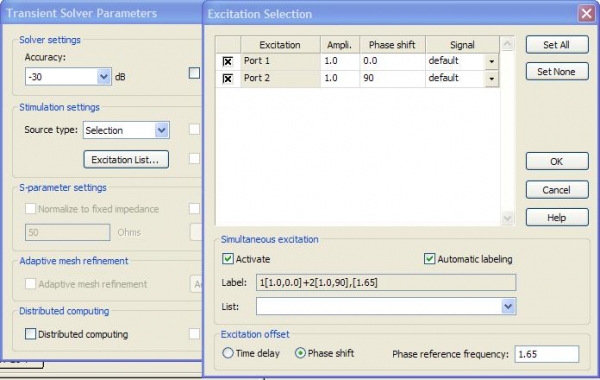Click the Set None button
Image resolution: width=600 pixels, height=380 pixels.
click(x=557, y=71)
